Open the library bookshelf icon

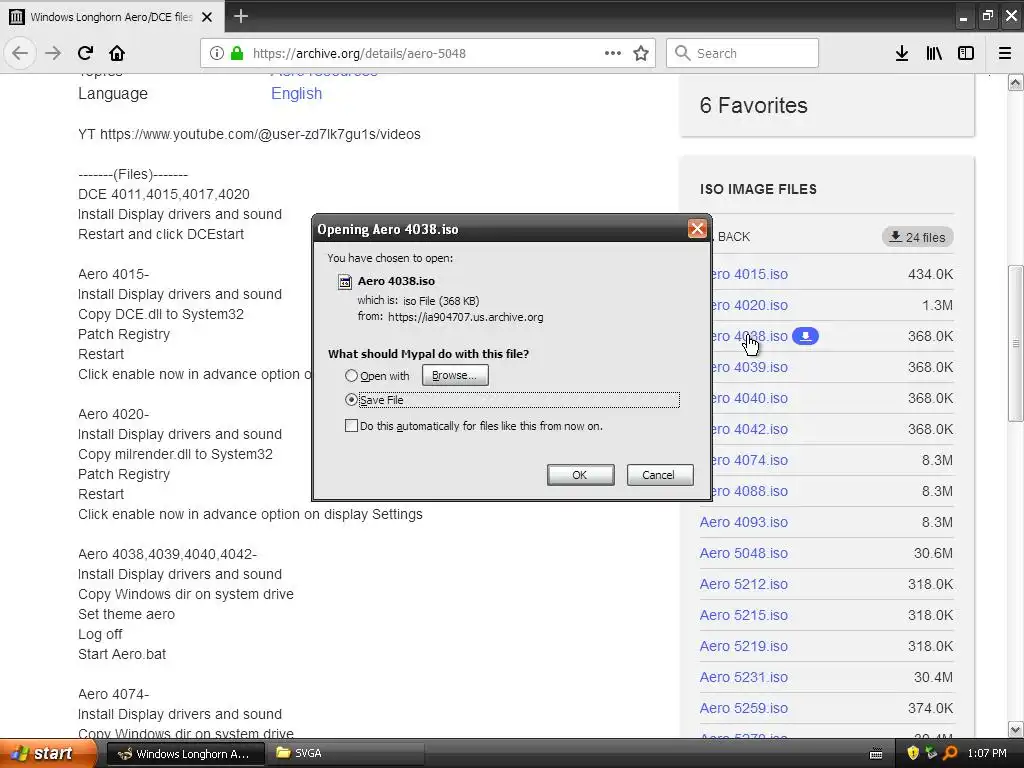(934, 54)
